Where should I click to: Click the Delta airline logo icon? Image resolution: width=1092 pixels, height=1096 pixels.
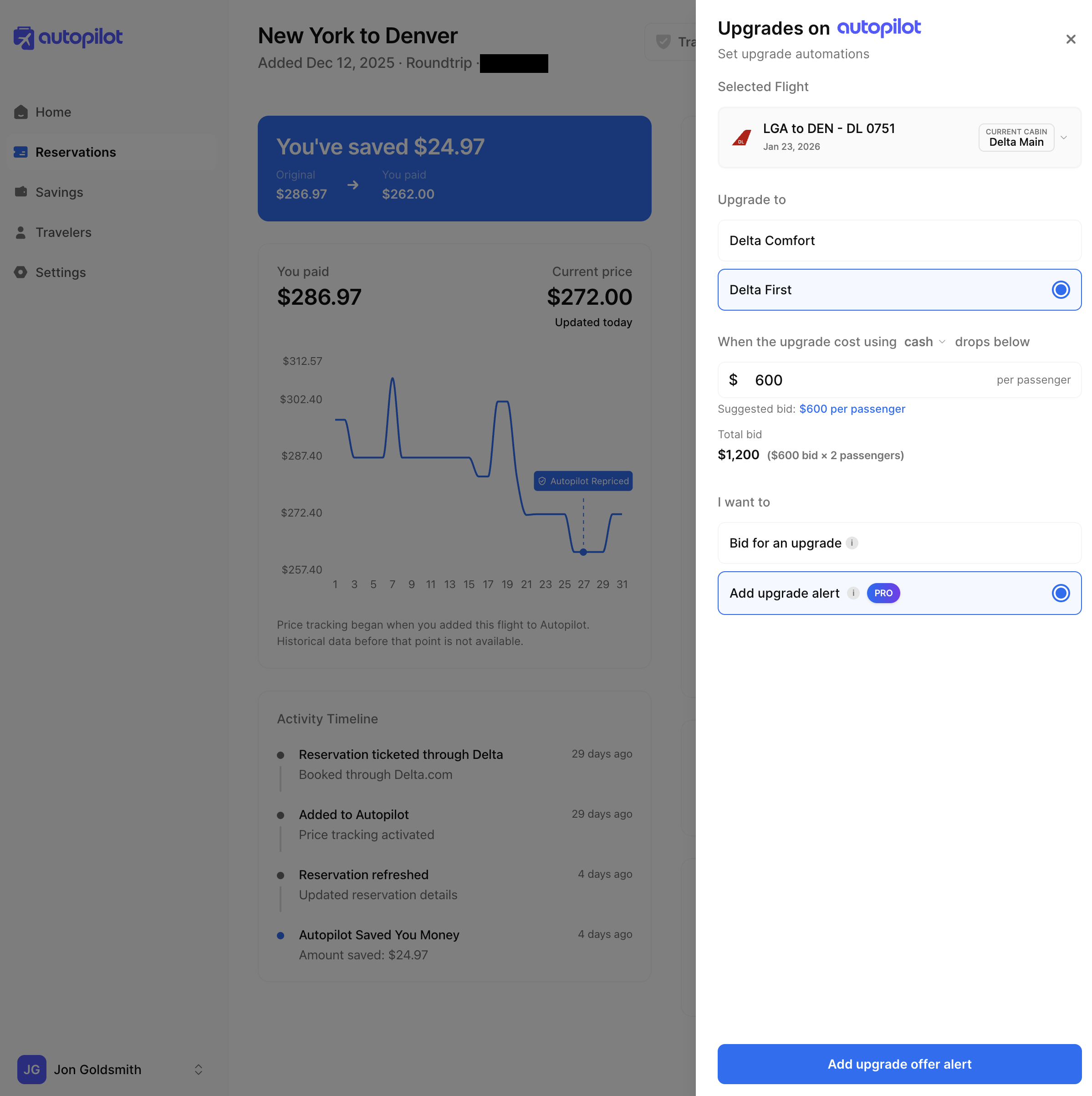pyautogui.click(x=741, y=137)
